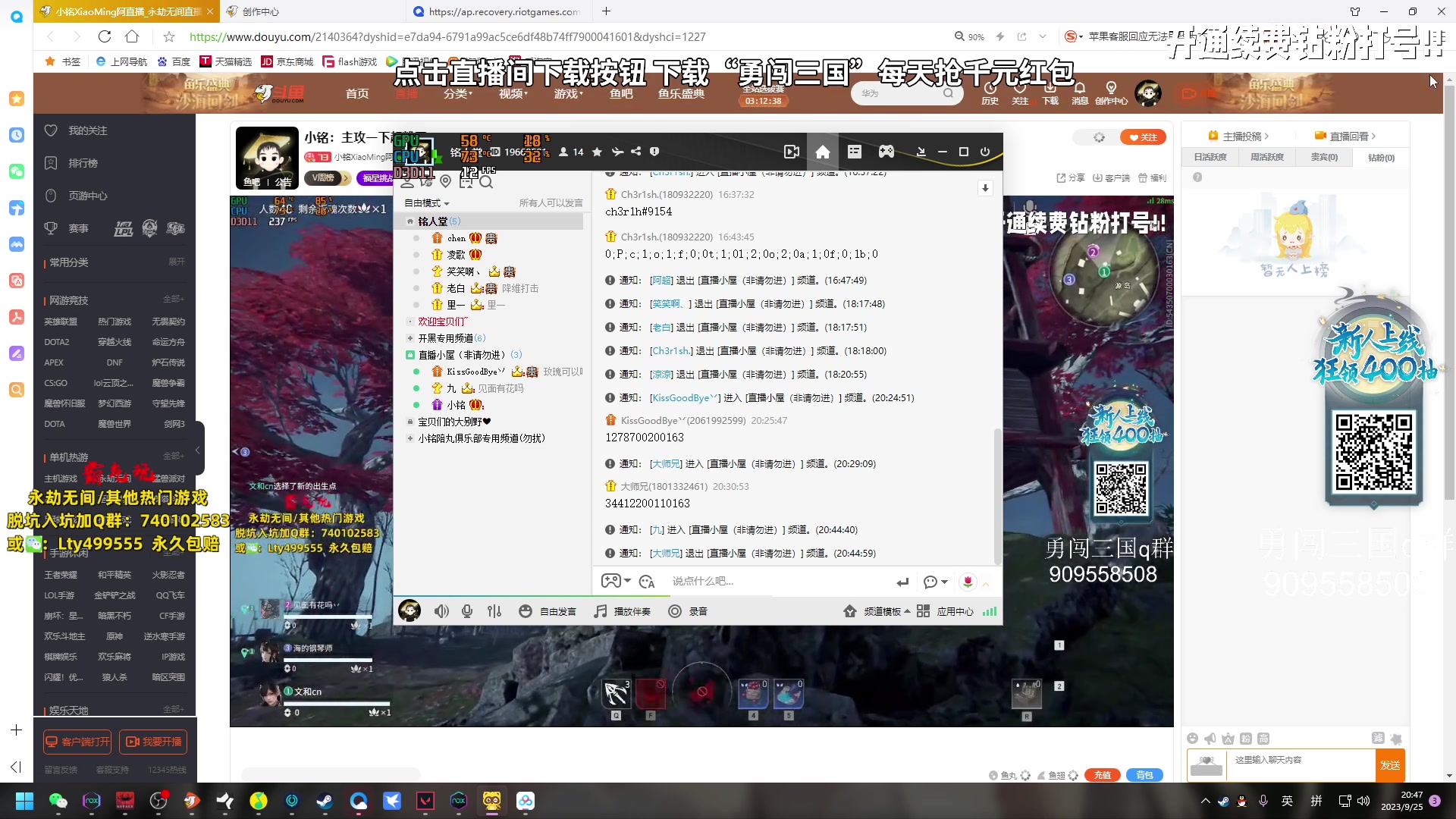Click the location pin icon in YY

[x=446, y=182]
